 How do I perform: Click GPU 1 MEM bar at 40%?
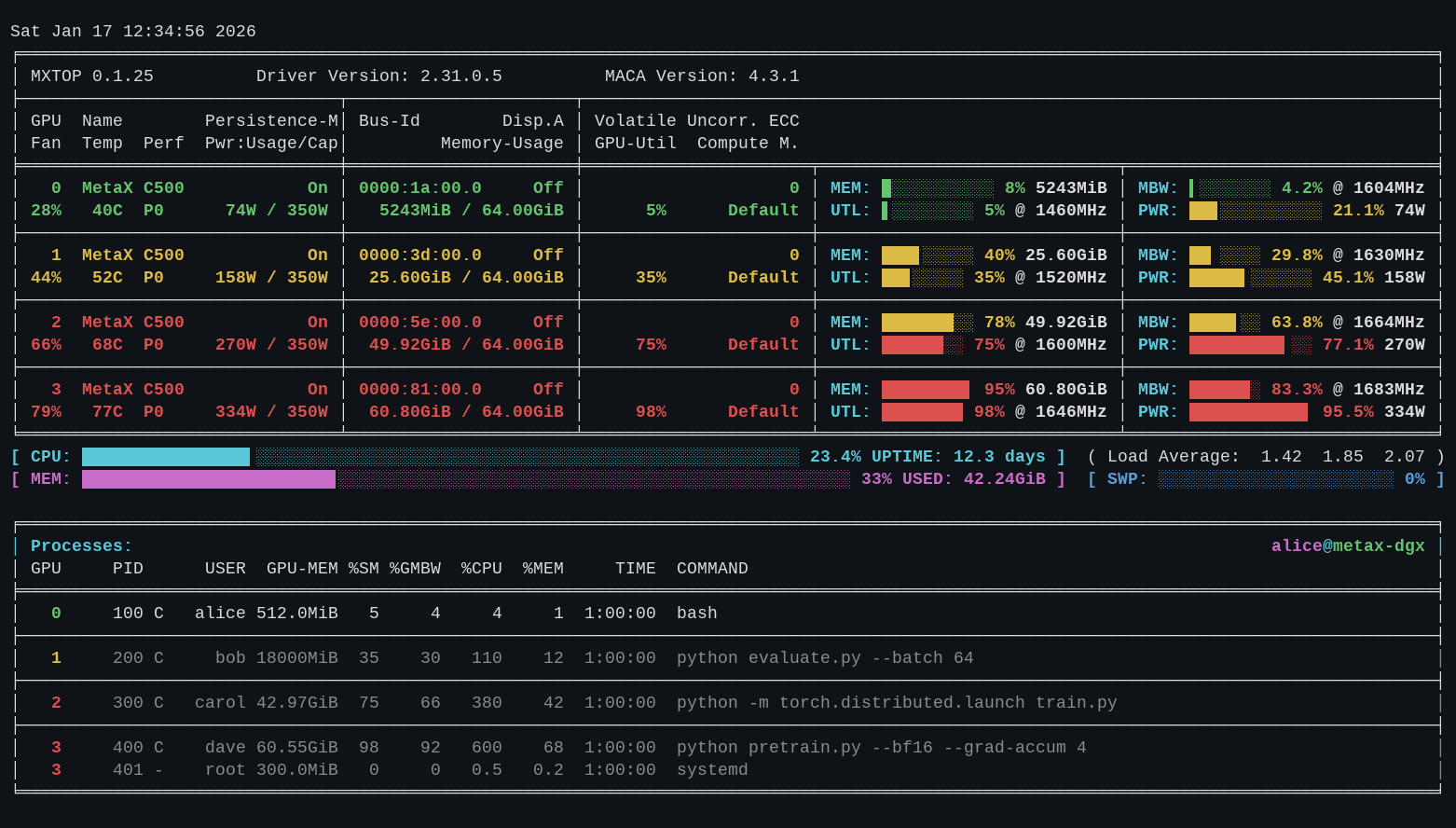[x=927, y=255]
